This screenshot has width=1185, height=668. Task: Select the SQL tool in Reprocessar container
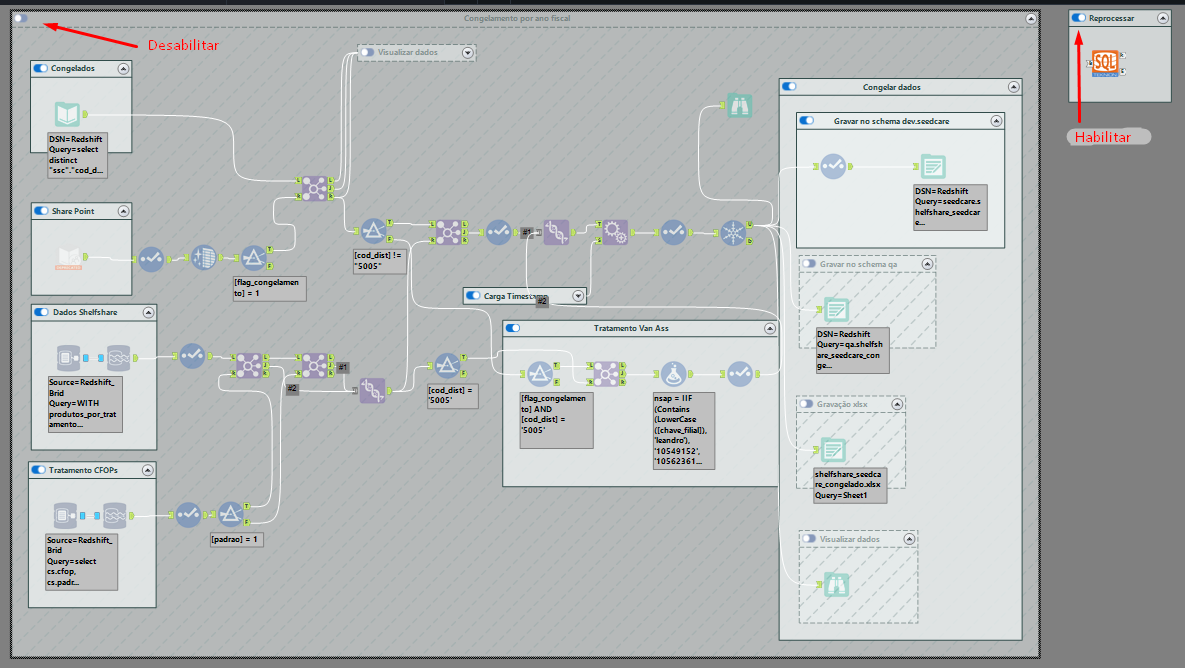1105,63
